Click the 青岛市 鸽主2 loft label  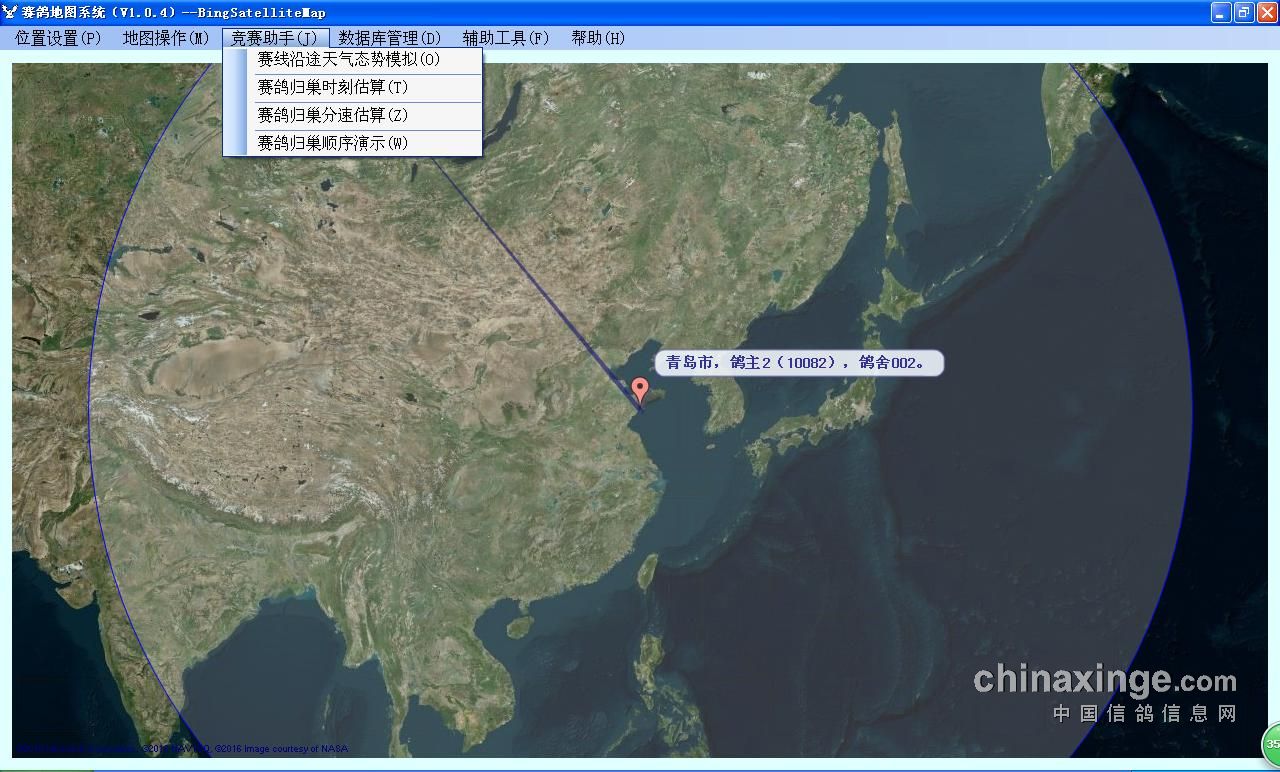point(799,362)
